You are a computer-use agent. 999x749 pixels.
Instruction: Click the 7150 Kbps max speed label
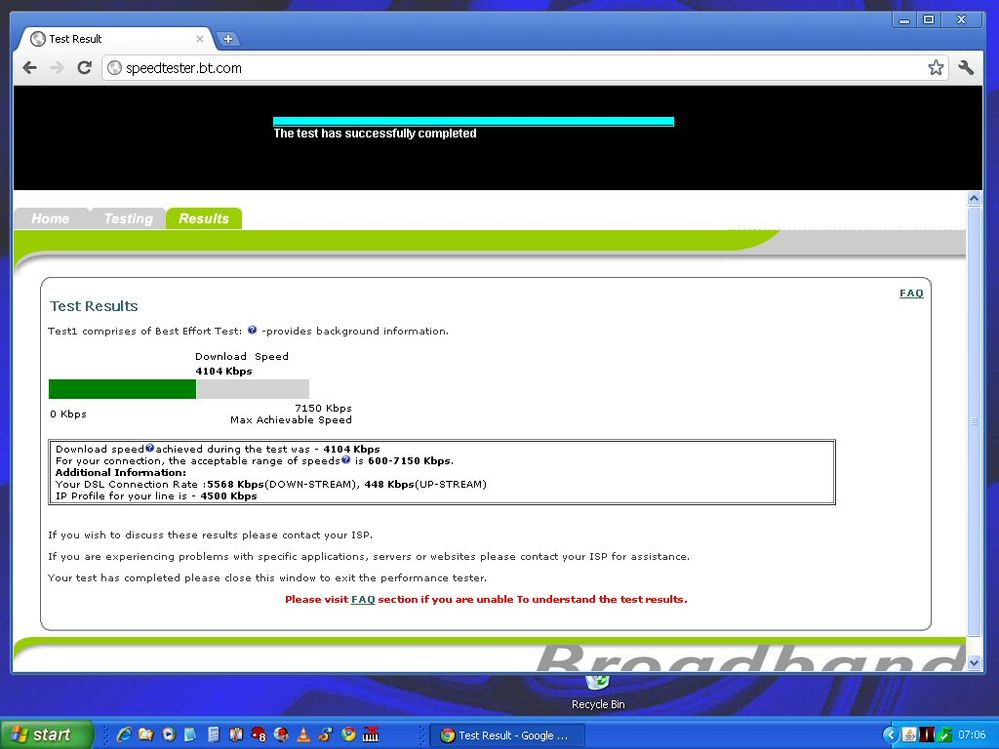(323, 408)
